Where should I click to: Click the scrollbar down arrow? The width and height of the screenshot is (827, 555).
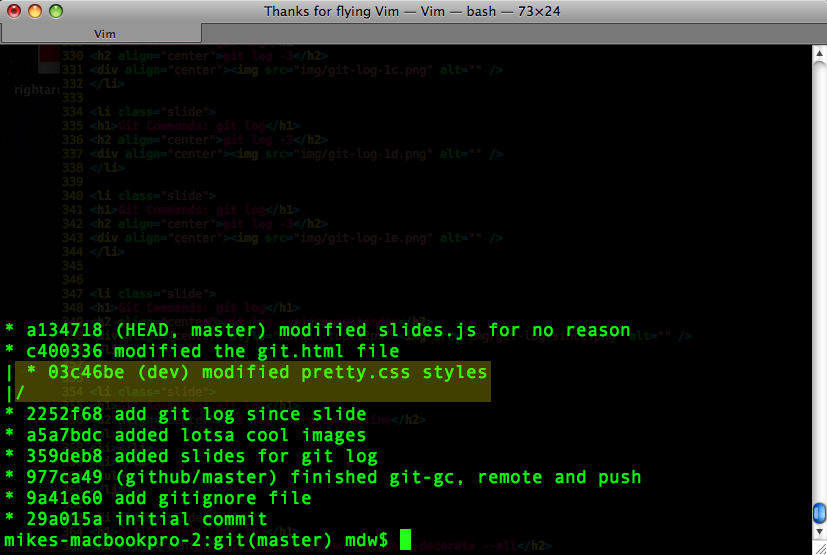[819, 533]
